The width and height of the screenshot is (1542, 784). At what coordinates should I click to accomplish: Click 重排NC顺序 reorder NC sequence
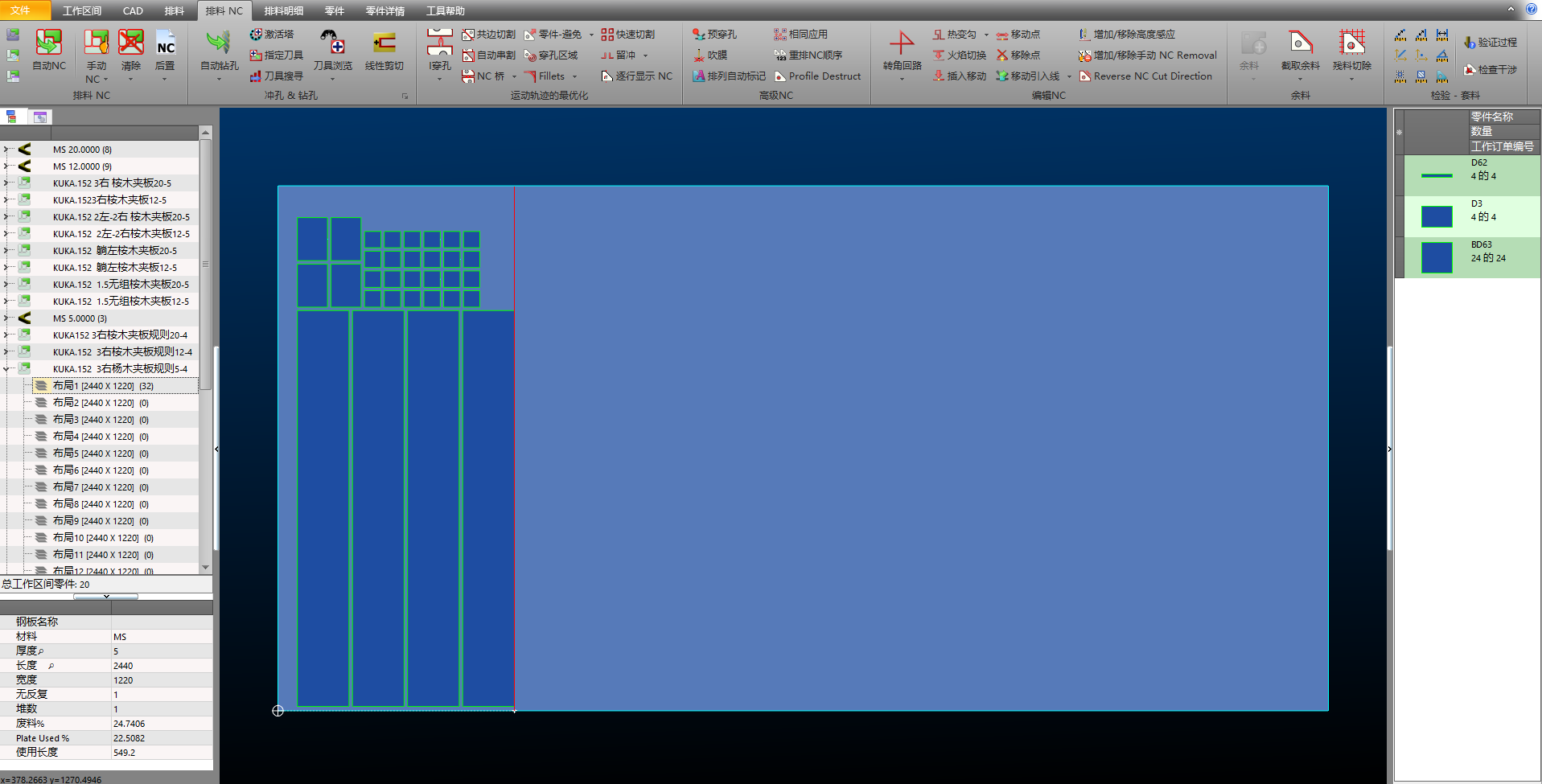pos(808,55)
